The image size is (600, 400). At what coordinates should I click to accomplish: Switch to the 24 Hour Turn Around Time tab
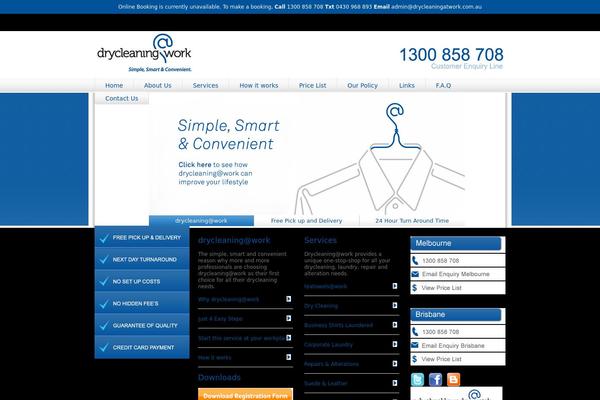click(412, 220)
